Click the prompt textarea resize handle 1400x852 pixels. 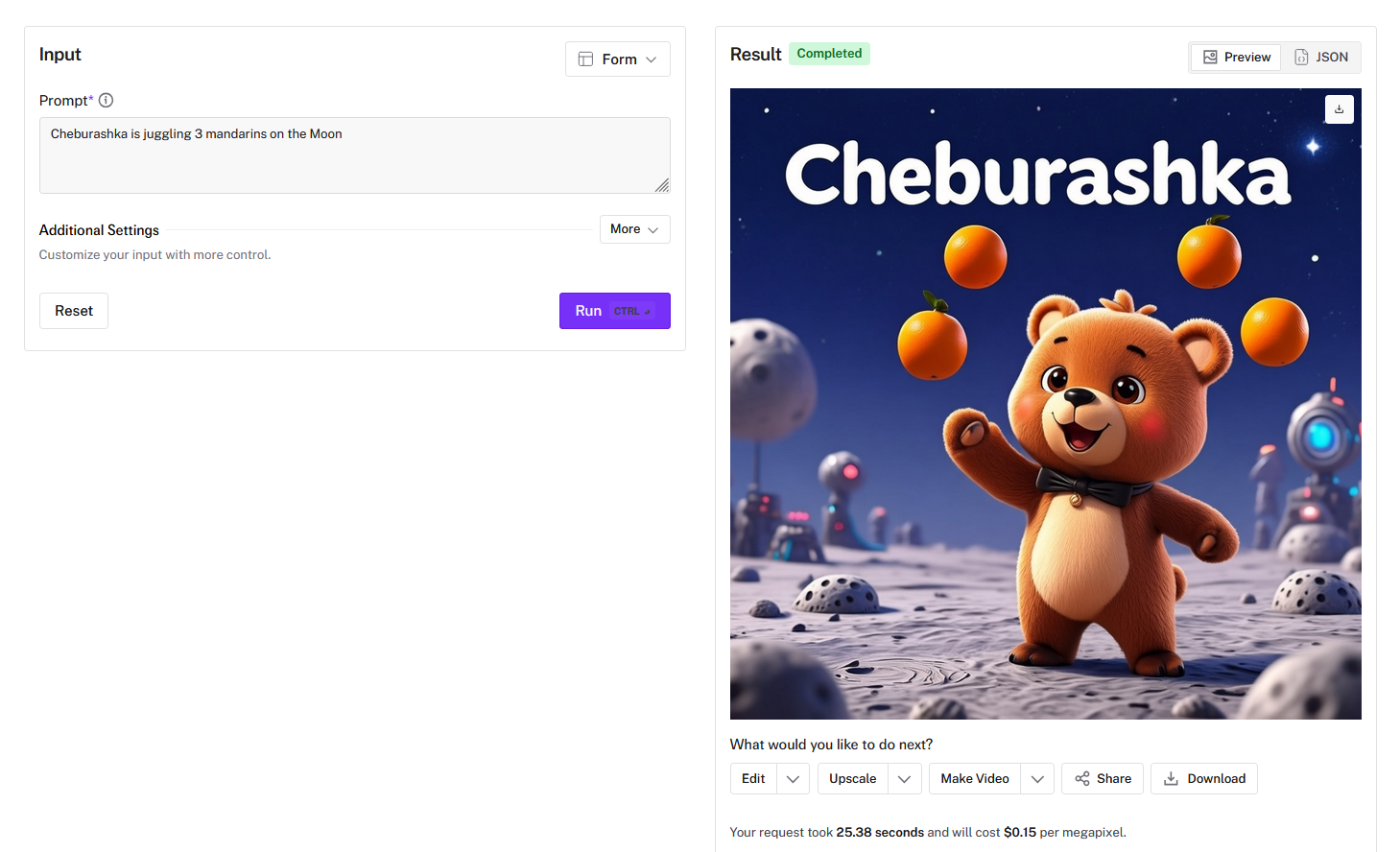(x=662, y=185)
